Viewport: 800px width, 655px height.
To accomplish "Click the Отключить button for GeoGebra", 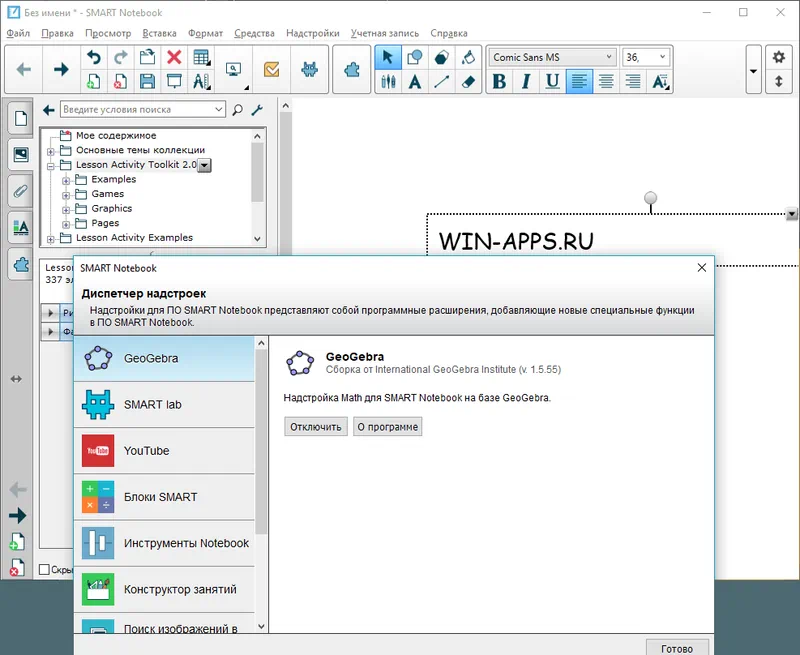I will pyautogui.click(x=316, y=426).
